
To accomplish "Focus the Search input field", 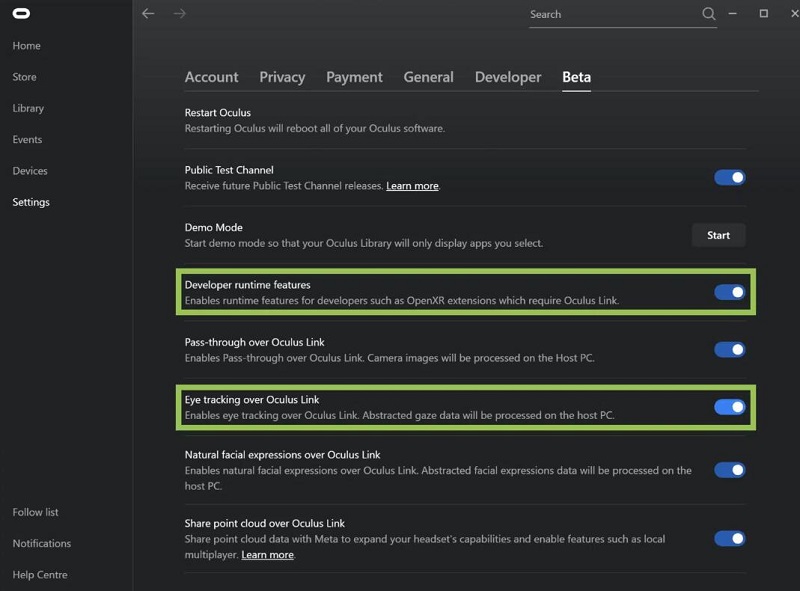I will tap(610, 15).
